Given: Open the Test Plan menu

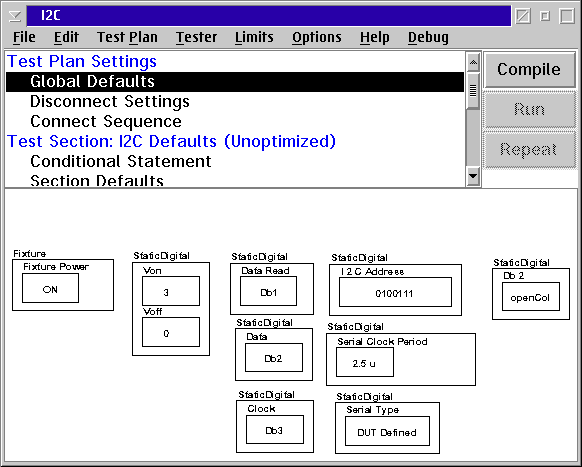Looking at the screenshot, I should coord(127,37).
